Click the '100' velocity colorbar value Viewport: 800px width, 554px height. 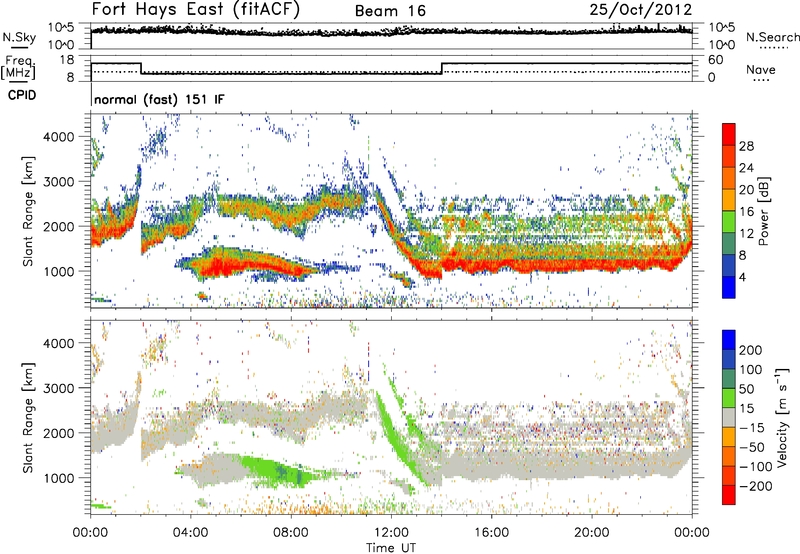[751, 369]
